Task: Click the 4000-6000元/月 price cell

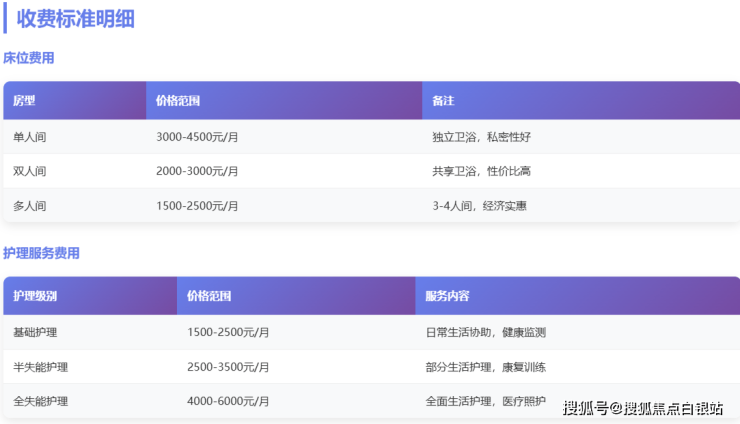Action: click(x=228, y=401)
